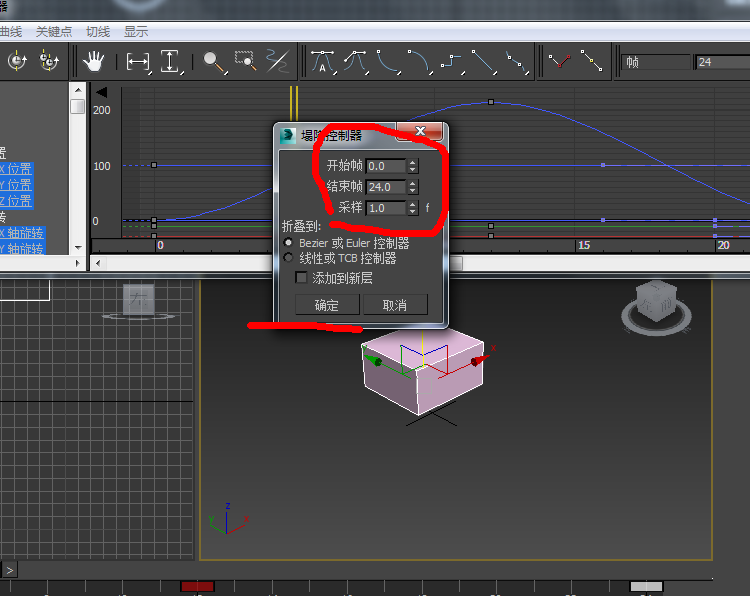Click the value field showing 24
The width and height of the screenshot is (750, 596).
[722, 62]
